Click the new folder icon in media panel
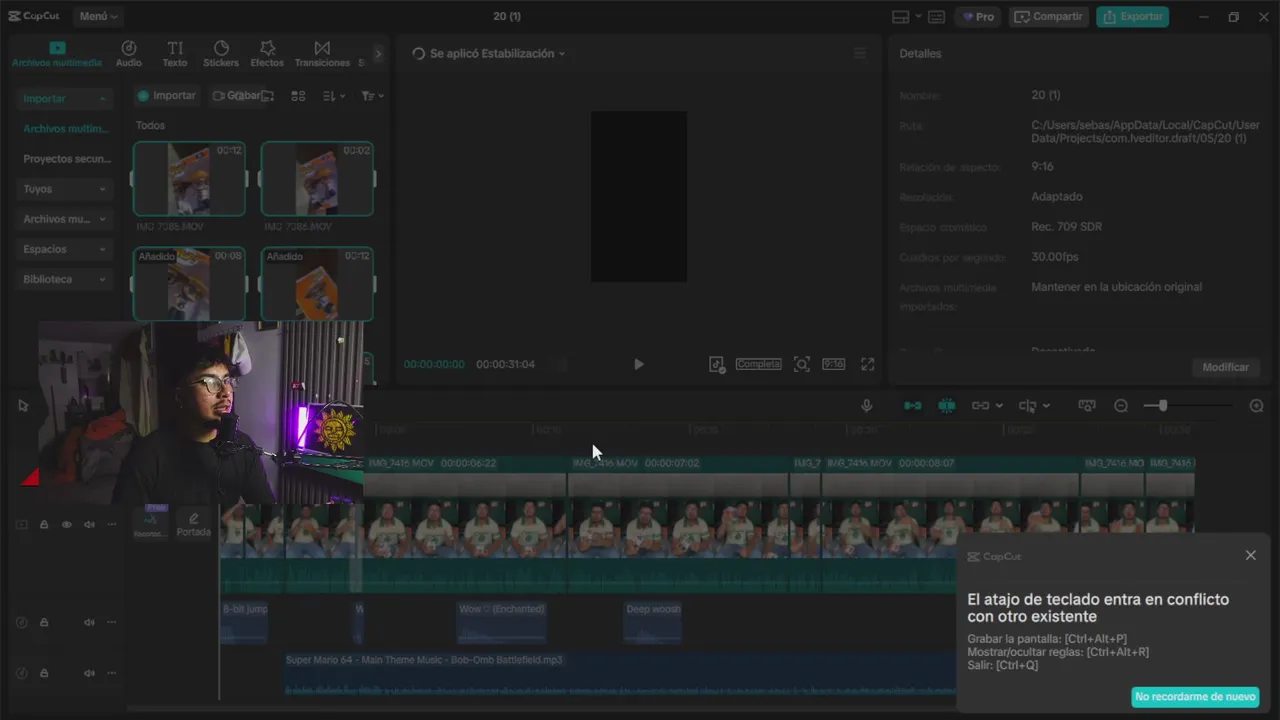 click(x=268, y=96)
